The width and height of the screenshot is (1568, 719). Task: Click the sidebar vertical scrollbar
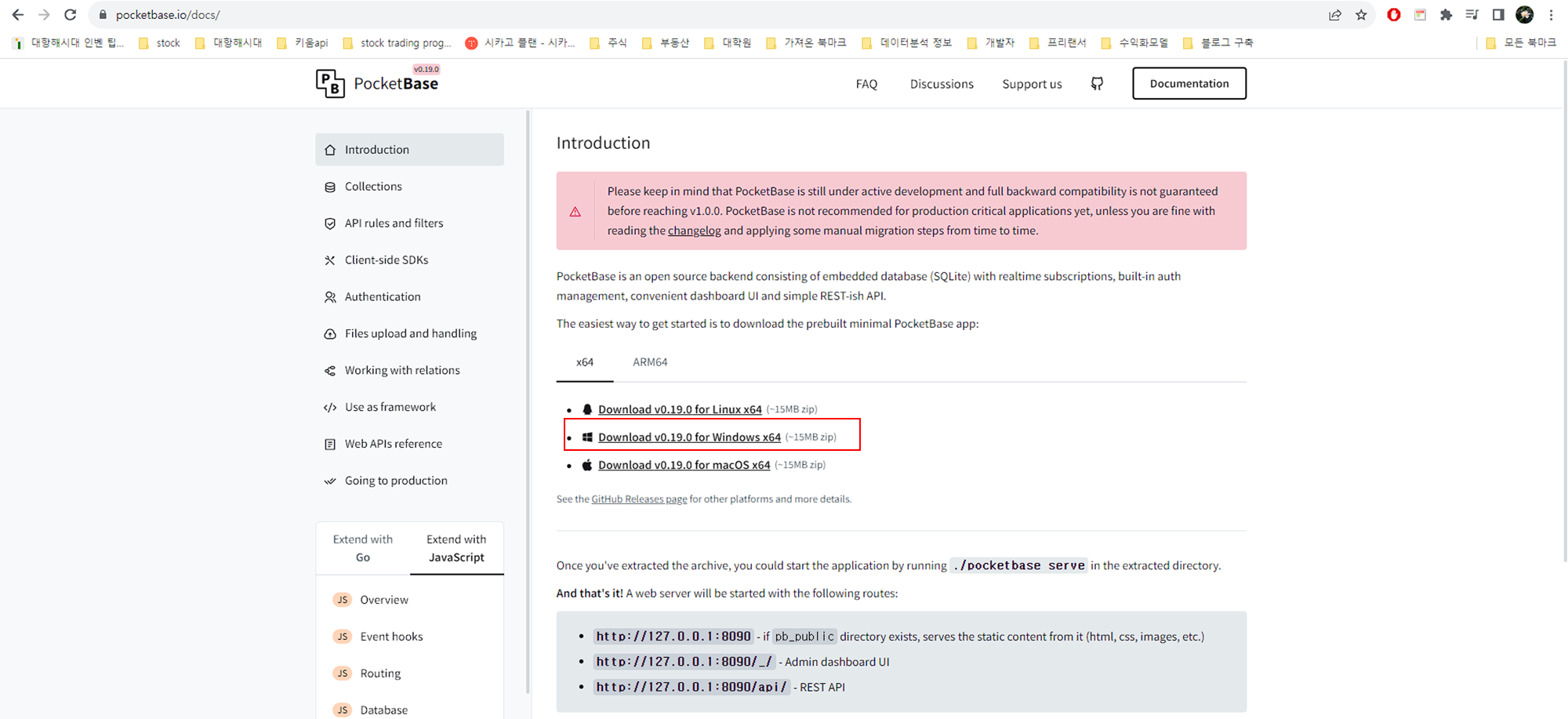point(528,401)
